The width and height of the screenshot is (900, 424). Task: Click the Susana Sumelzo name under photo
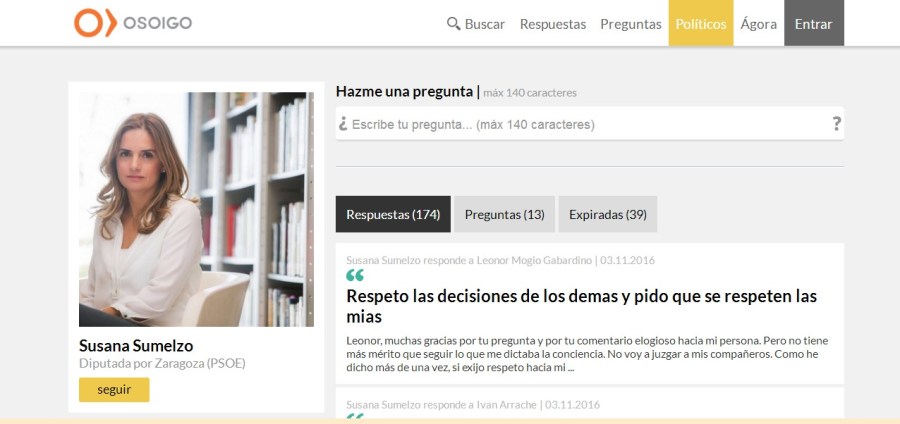tap(136, 345)
